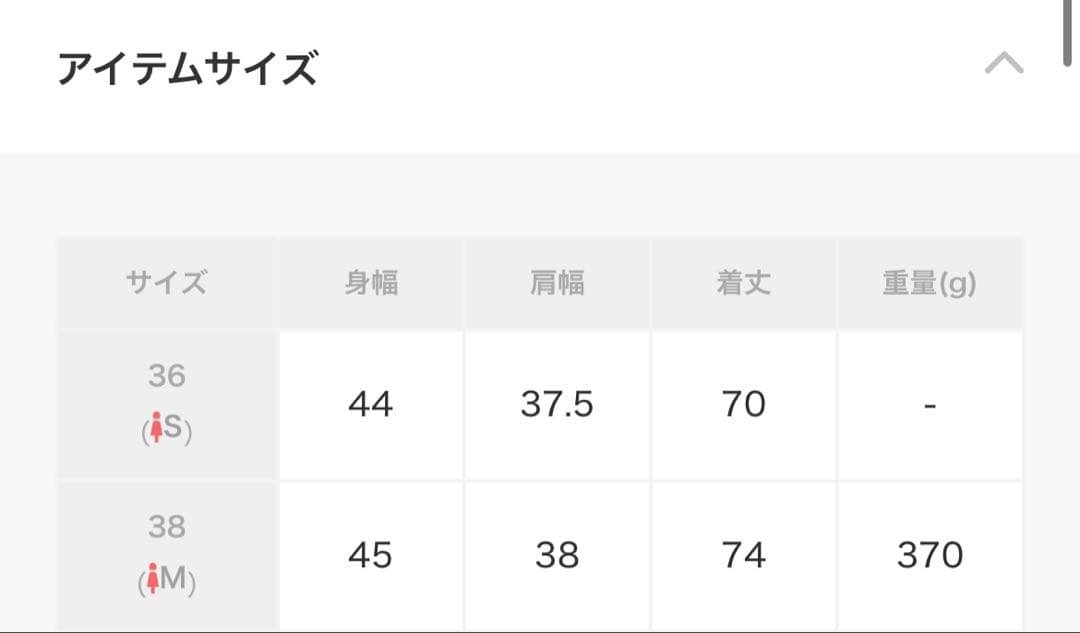Click the 着丈 value 70 cell

coord(743,405)
